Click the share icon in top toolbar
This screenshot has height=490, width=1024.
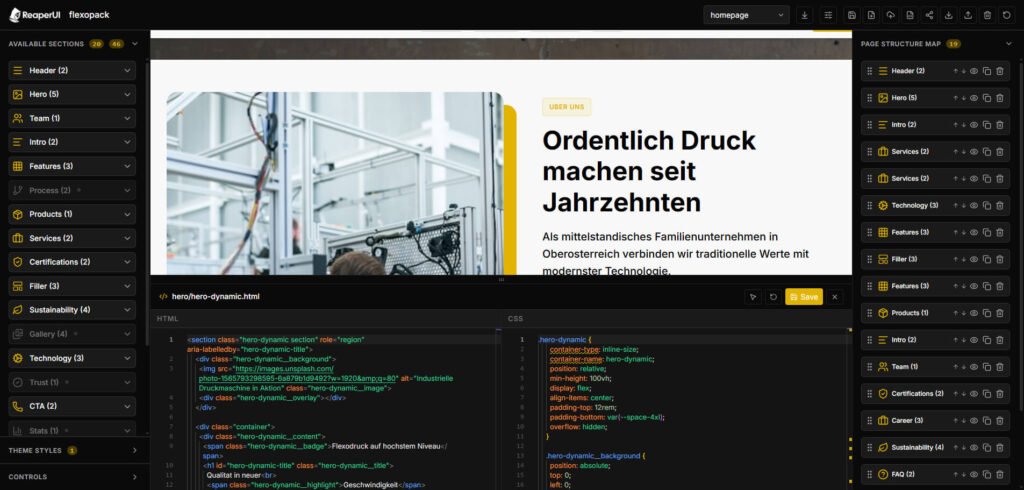point(929,15)
